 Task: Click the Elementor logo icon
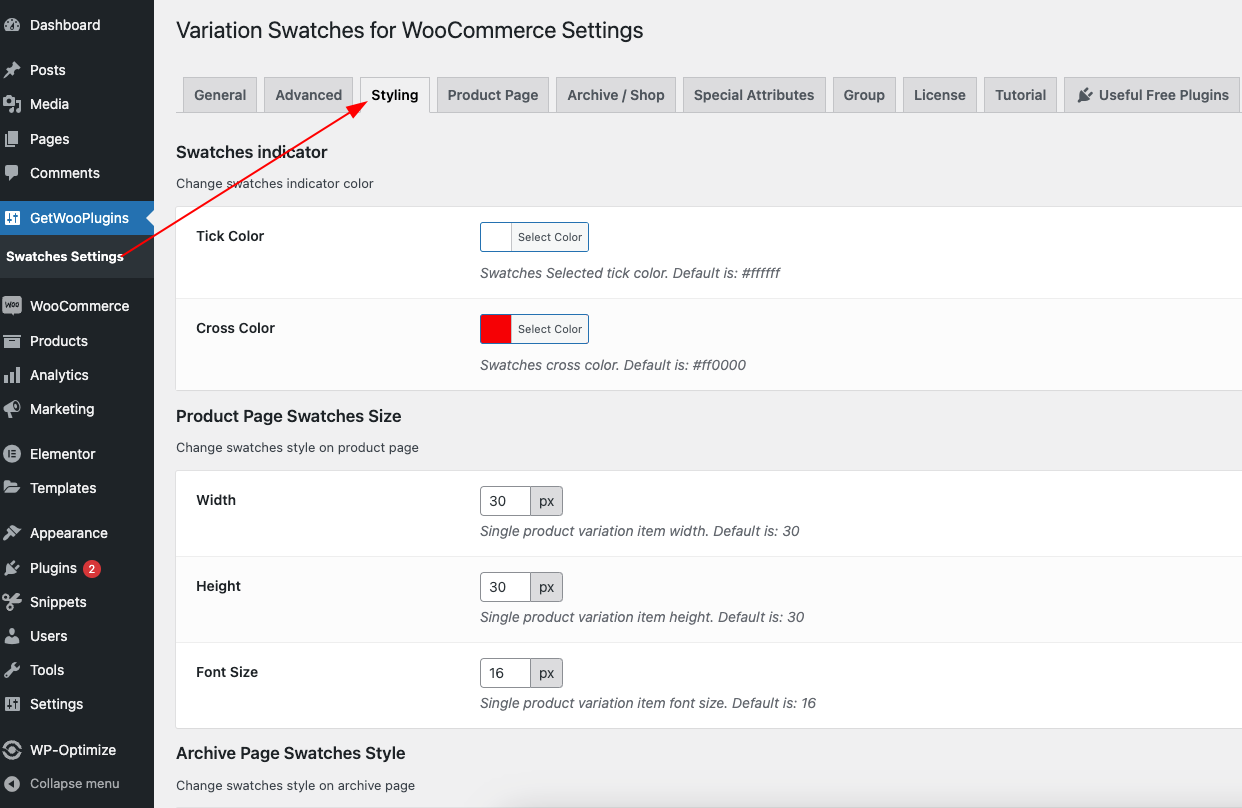tap(12, 454)
